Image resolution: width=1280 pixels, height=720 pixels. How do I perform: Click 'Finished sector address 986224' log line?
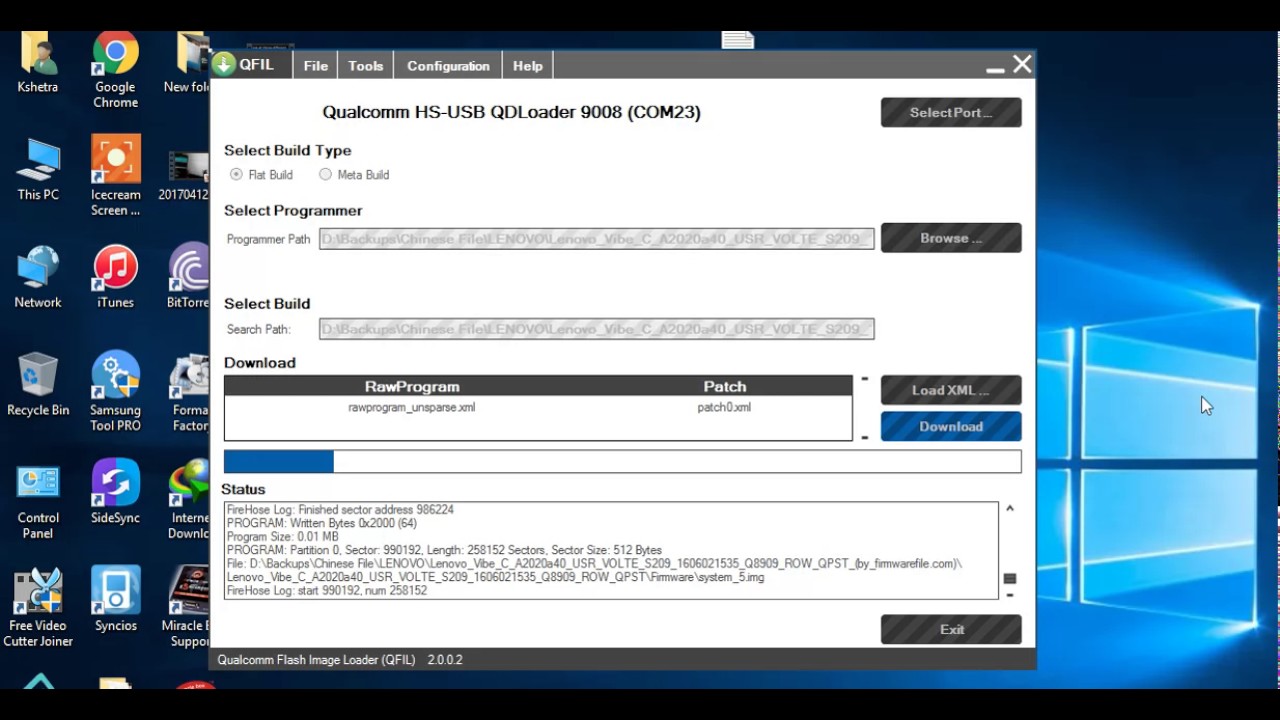click(340, 510)
